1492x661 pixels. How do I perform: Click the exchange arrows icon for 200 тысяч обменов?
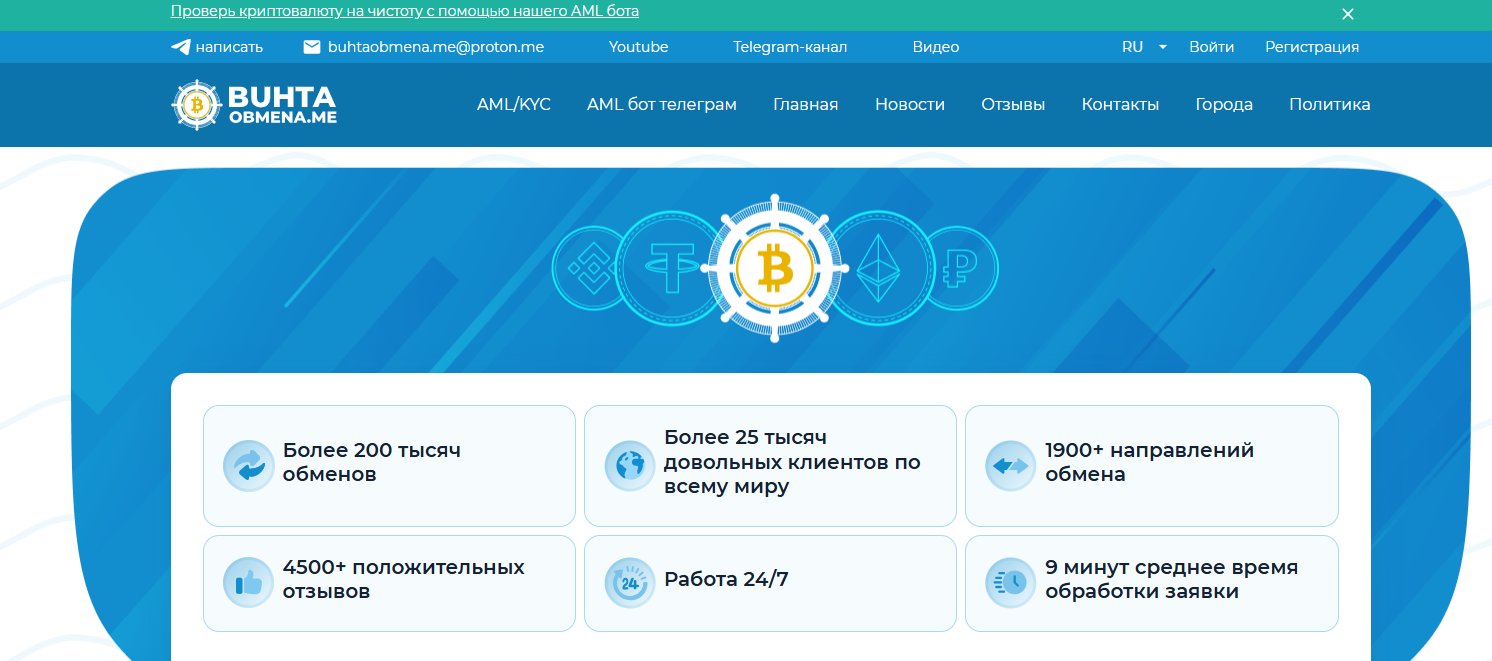click(x=248, y=466)
